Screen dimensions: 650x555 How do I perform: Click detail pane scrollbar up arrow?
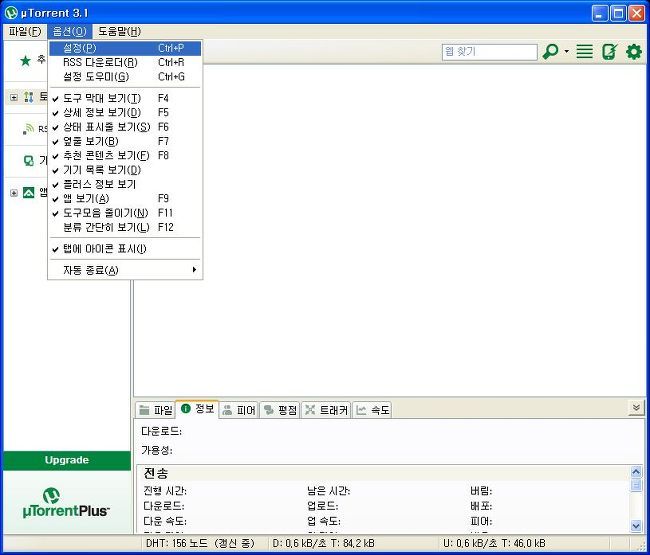coord(636,472)
